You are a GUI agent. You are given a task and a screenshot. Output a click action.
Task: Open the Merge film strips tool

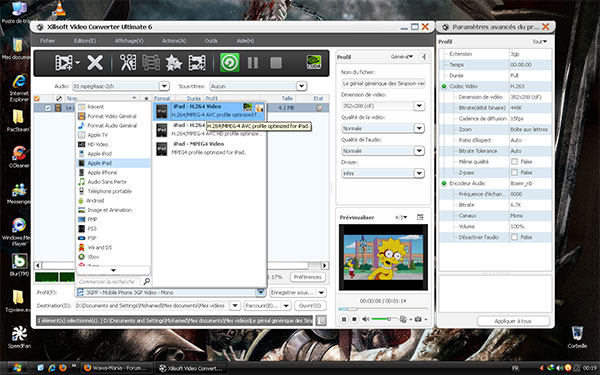(151, 62)
